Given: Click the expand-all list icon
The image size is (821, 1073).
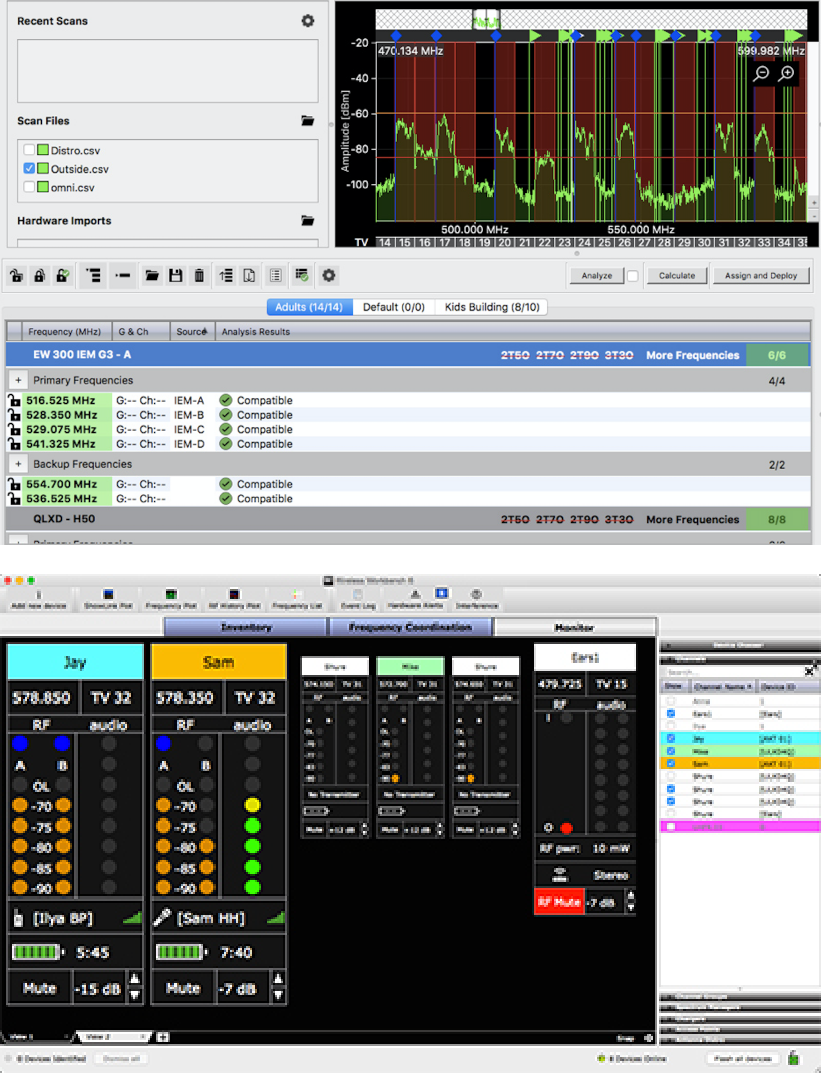Looking at the screenshot, I should point(93,276).
